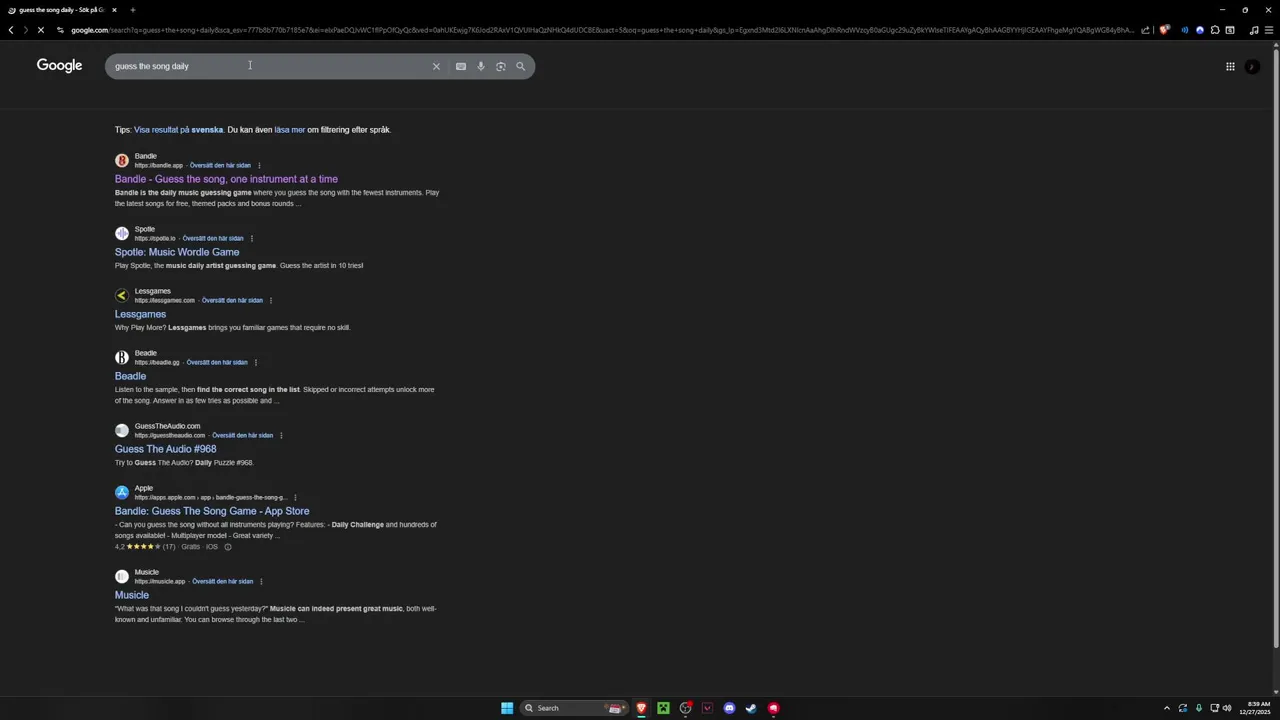The image size is (1280, 720).
Task: Open the Google account avatar
Action: [x=1252, y=66]
